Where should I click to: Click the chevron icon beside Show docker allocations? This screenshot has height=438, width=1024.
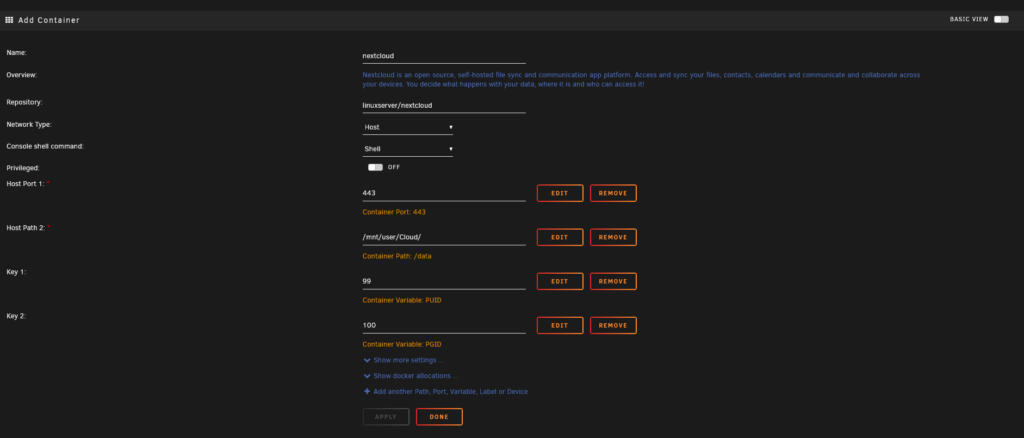tap(367, 376)
